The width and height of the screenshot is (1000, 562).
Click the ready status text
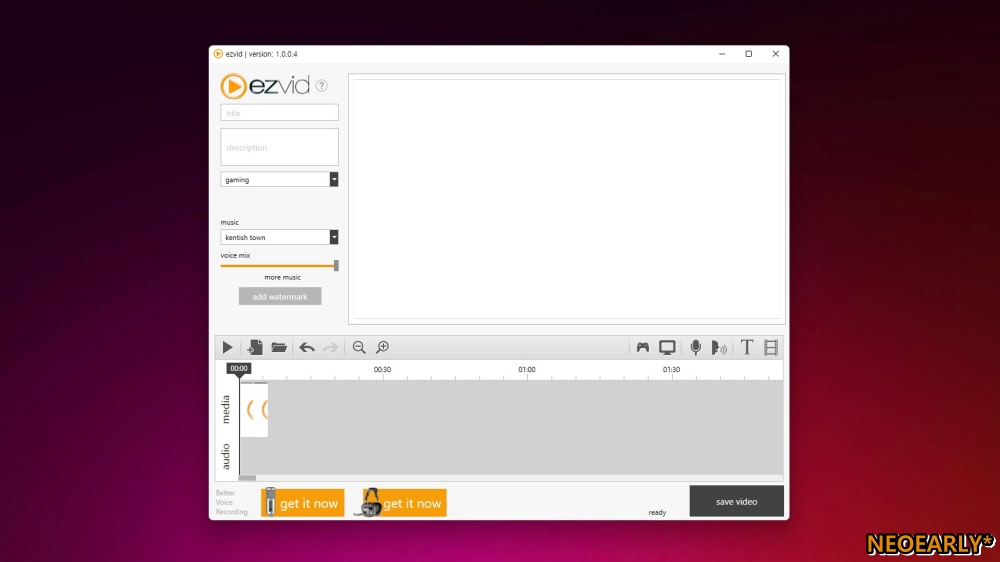pyautogui.click(x=657, y=512)
